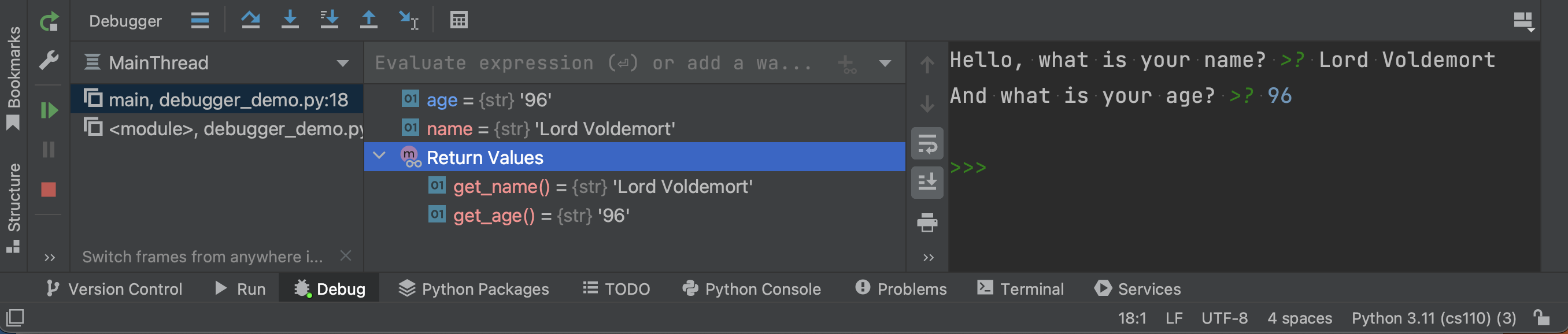
Task: Step into the function call
Action: [x=291, y=20]
